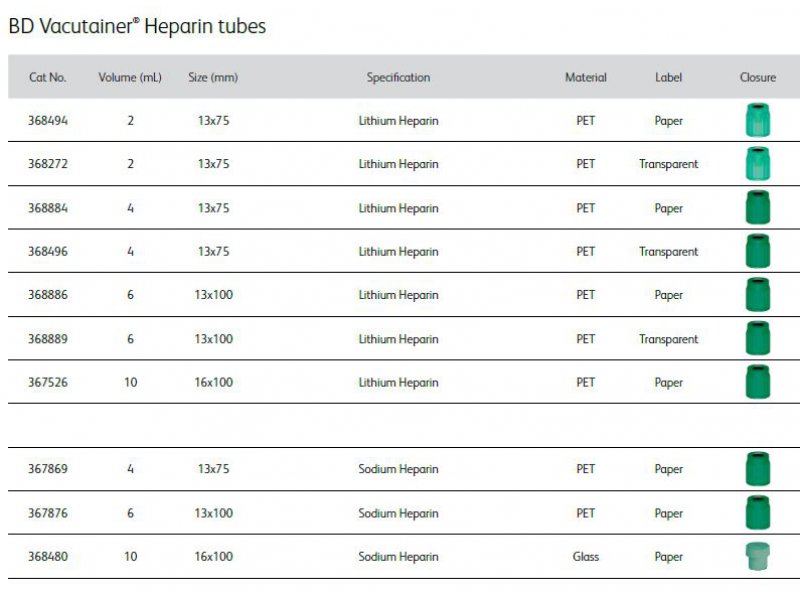Select catalog number 368480
Viewport: 800px width, 600px height.
[47, 557]
